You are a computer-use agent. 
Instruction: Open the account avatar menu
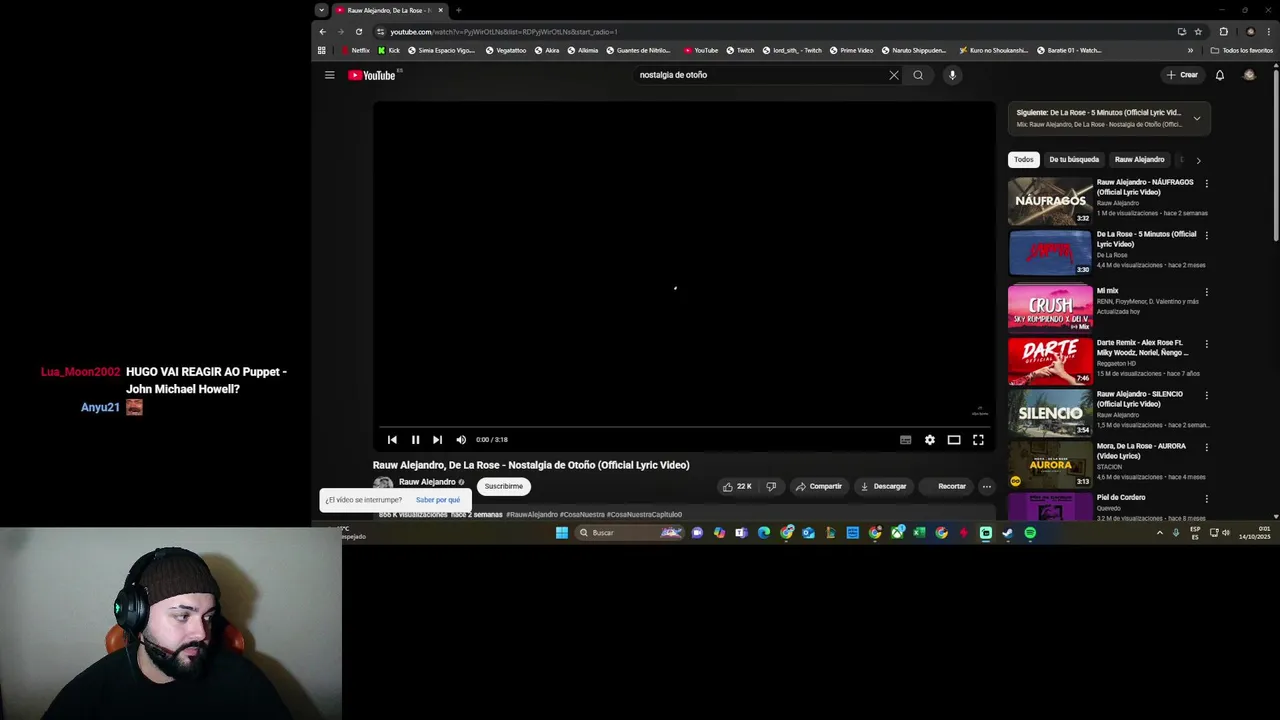pyautogui.click(x=1249, y=75)
